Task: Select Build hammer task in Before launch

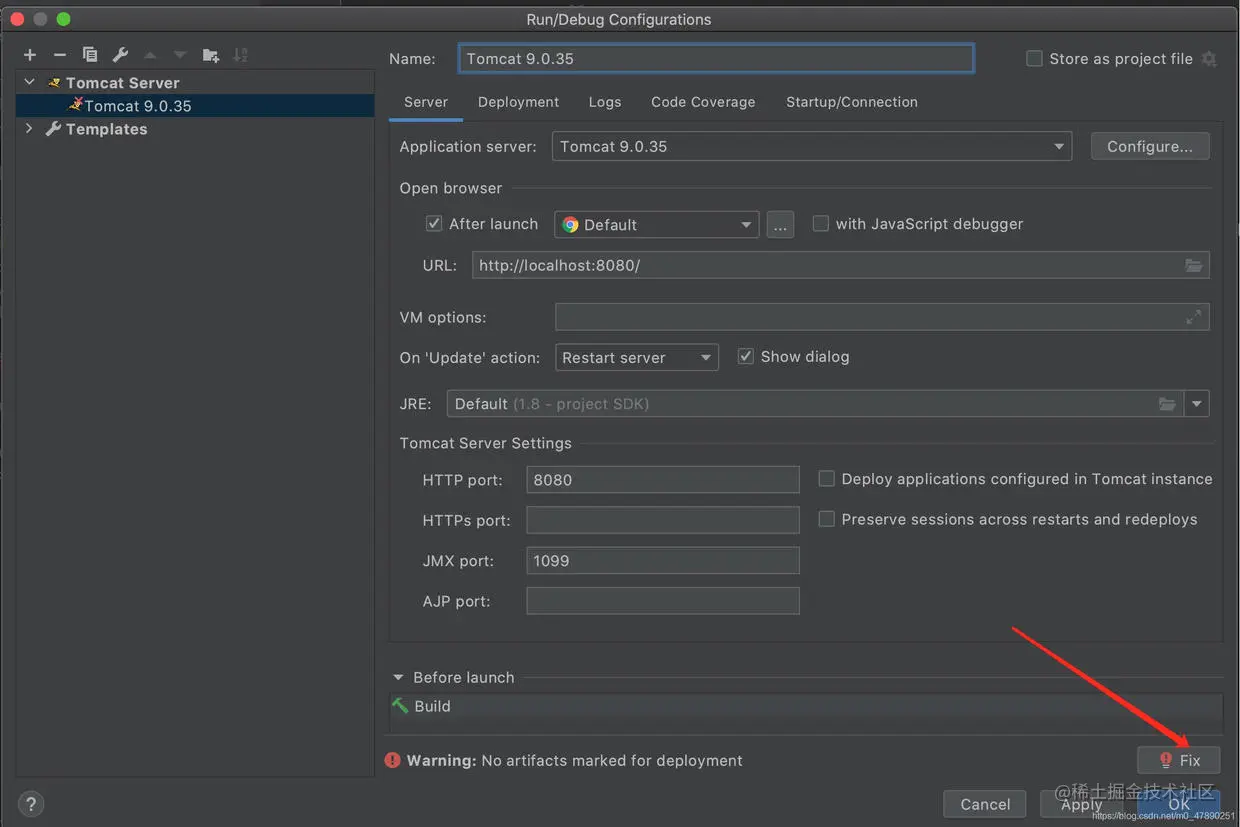Action: (422, 706)
